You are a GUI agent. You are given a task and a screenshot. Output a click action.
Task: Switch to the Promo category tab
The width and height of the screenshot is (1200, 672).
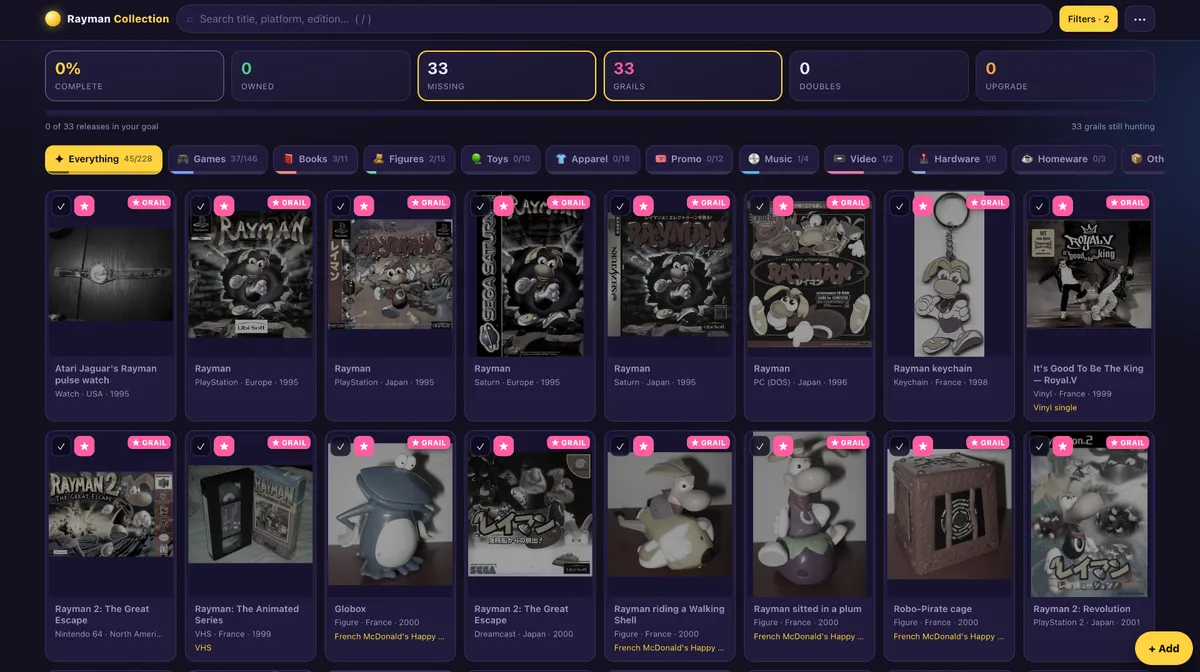689,159
